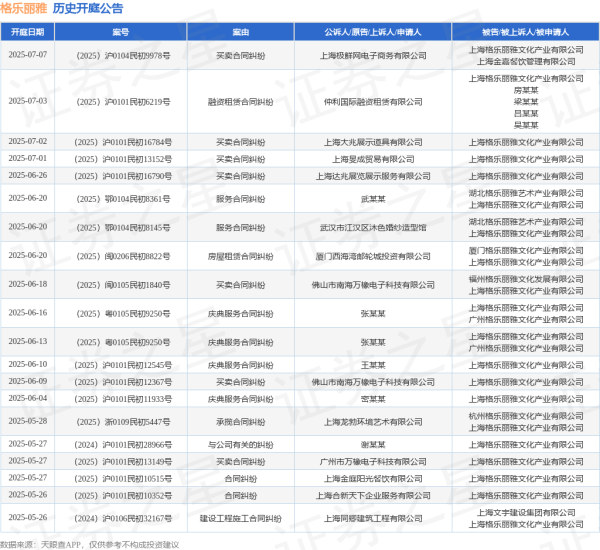Select the 案由 column header
This screenshot has height=550, width=600.
pyautogui.click(x=240, y=33)
